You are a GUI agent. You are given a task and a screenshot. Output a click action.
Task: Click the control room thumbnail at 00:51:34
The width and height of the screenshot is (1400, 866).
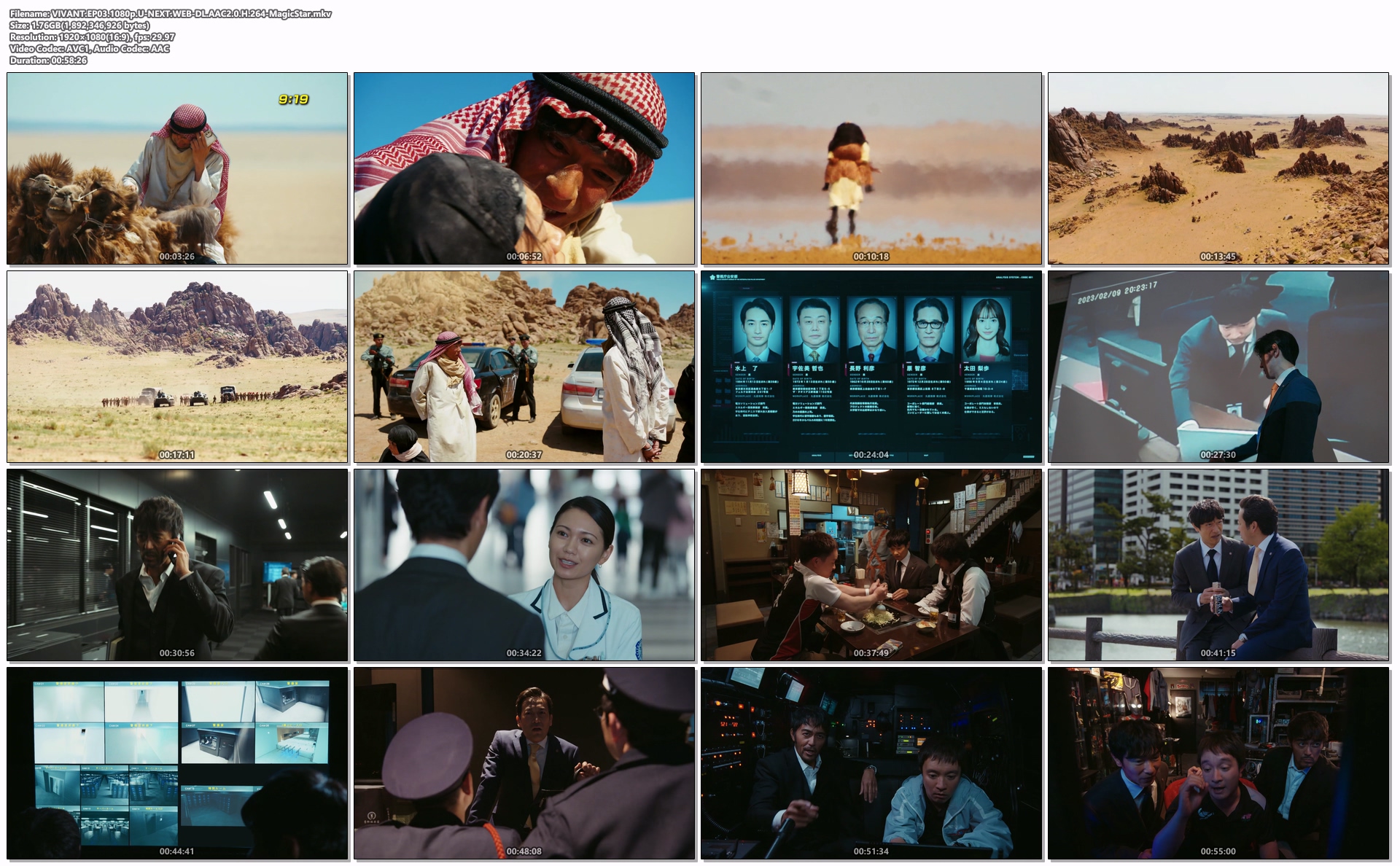pyautogui.click(x=871, y=762)
